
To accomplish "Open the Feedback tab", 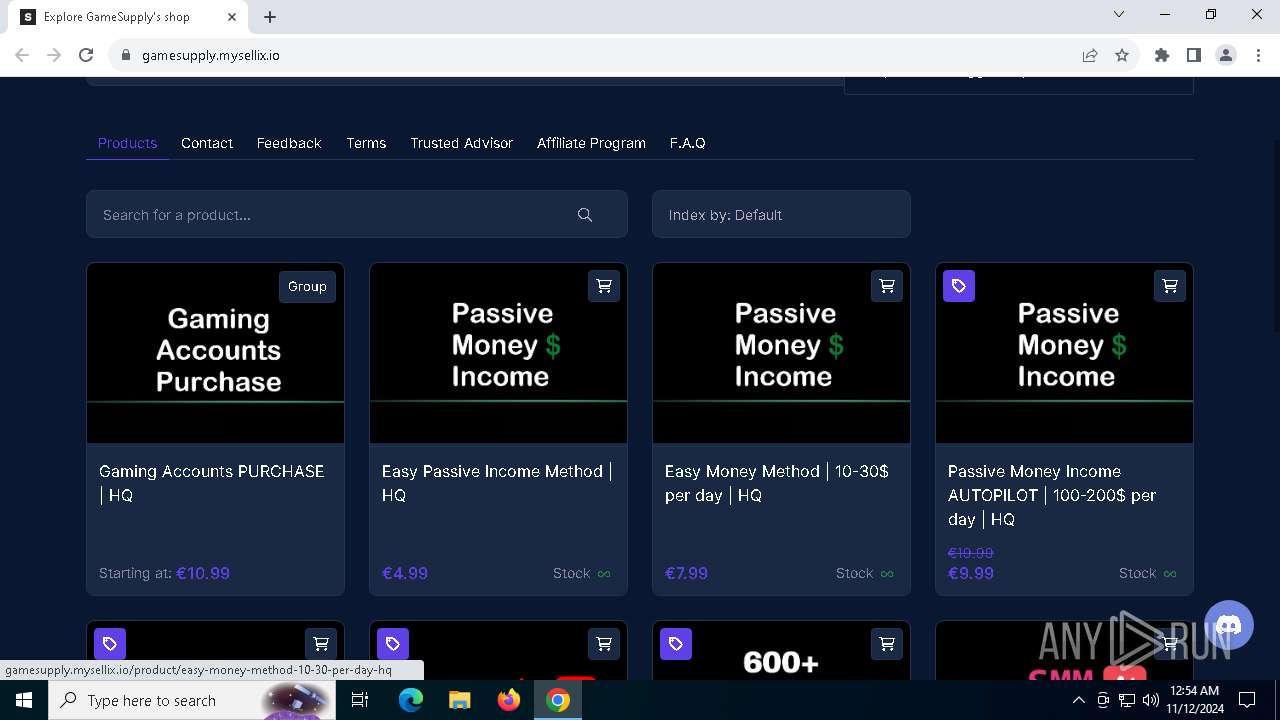I will pyautogui.click(x=289, y=143).
